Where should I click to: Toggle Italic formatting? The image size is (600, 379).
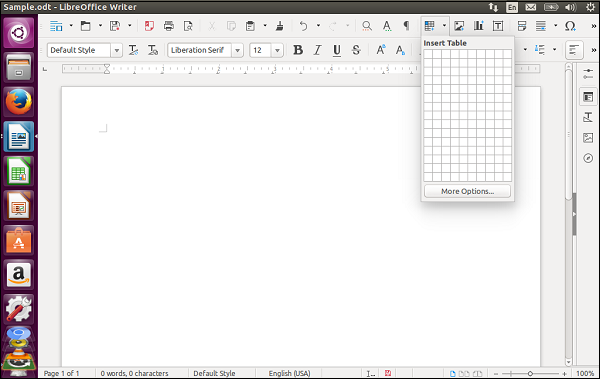point(317,50)
